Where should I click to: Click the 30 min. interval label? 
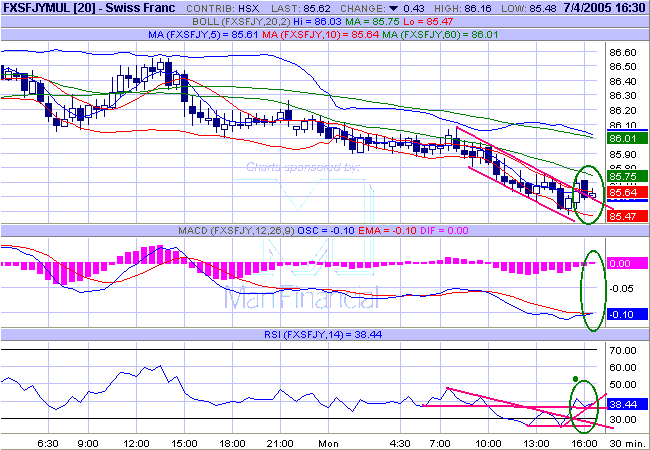(626, 443)
